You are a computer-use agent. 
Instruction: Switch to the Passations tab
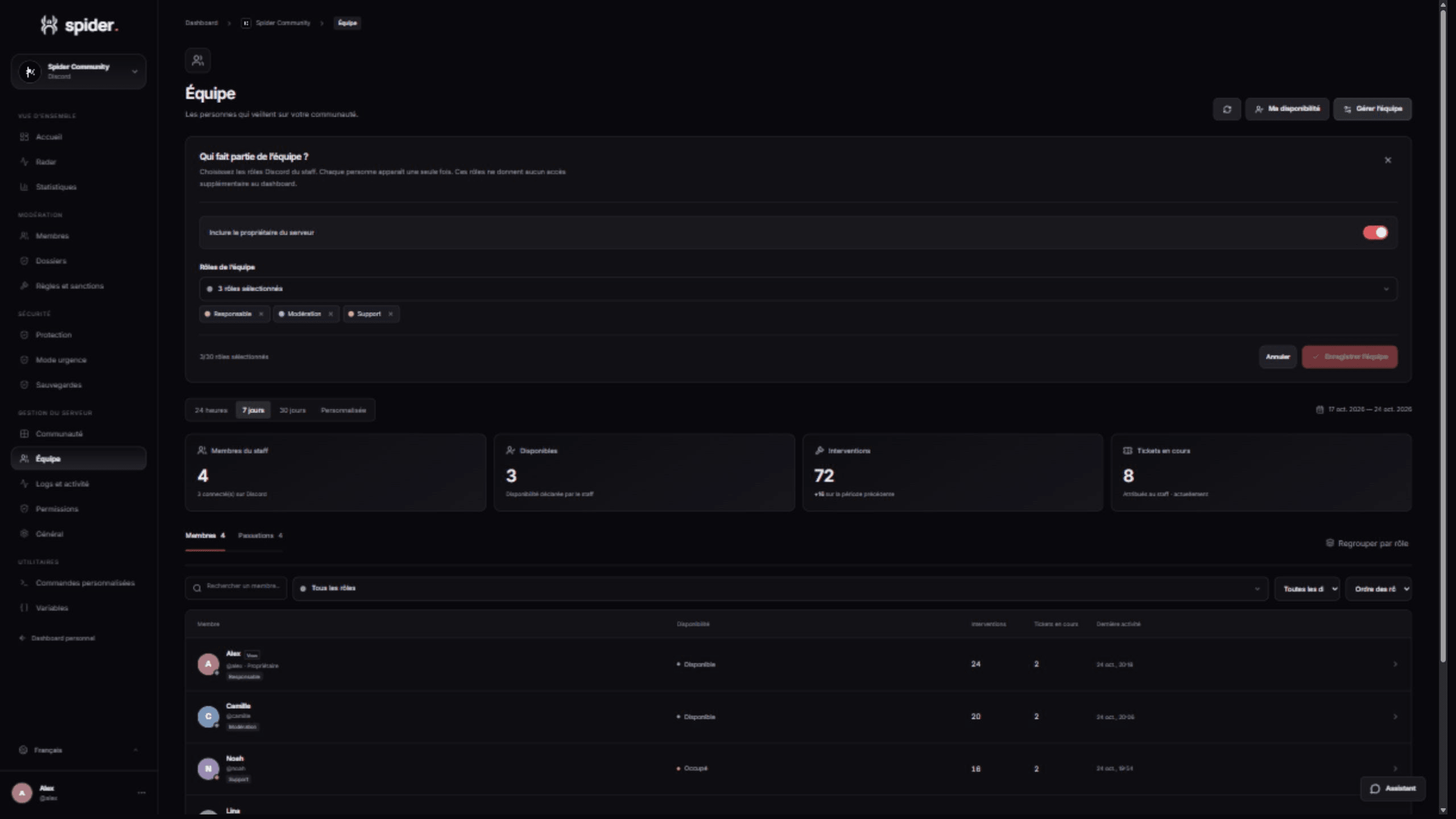point(260,536)
